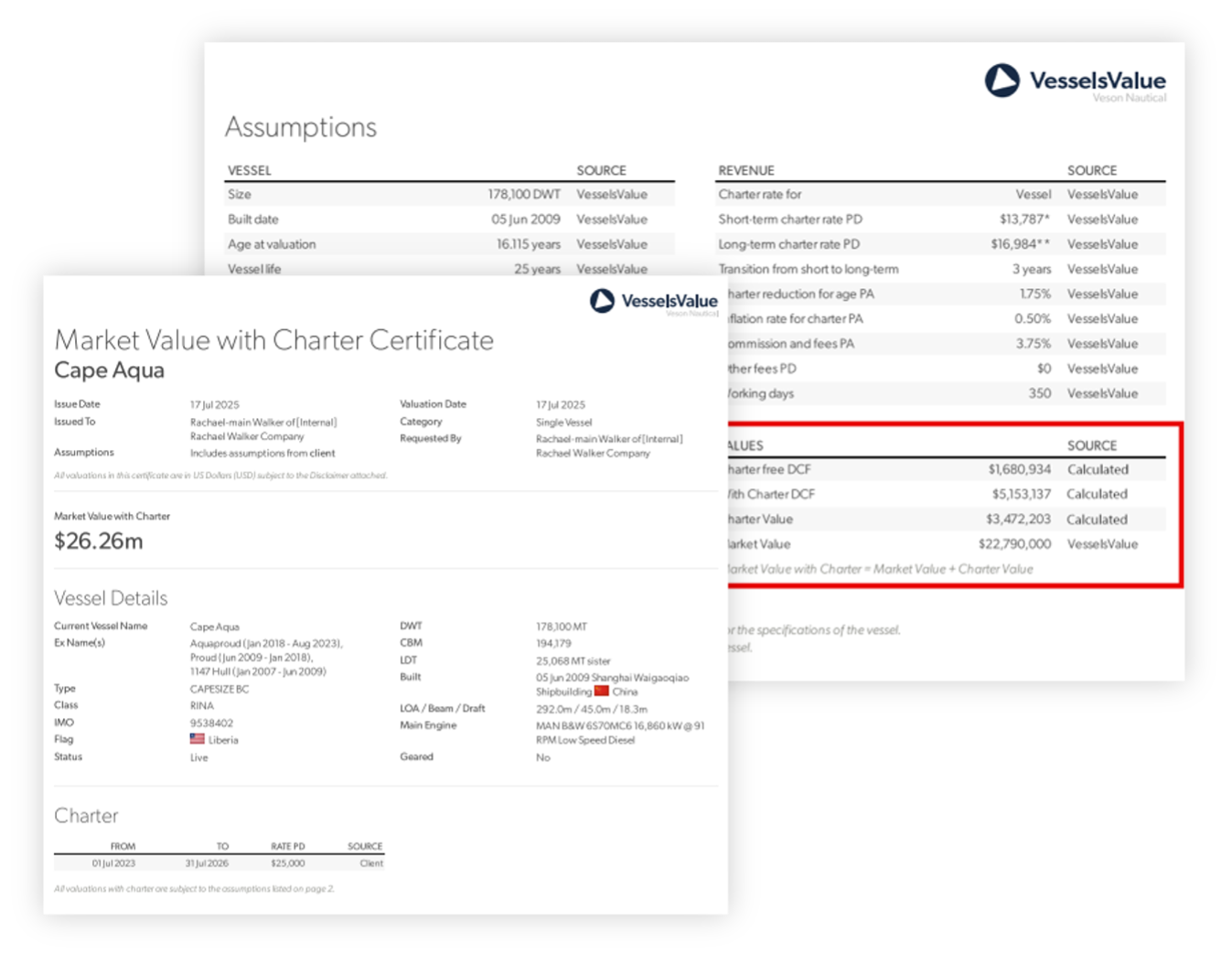Click the red-highlighted Values box

pyautogui.click(x=951, y=503)
